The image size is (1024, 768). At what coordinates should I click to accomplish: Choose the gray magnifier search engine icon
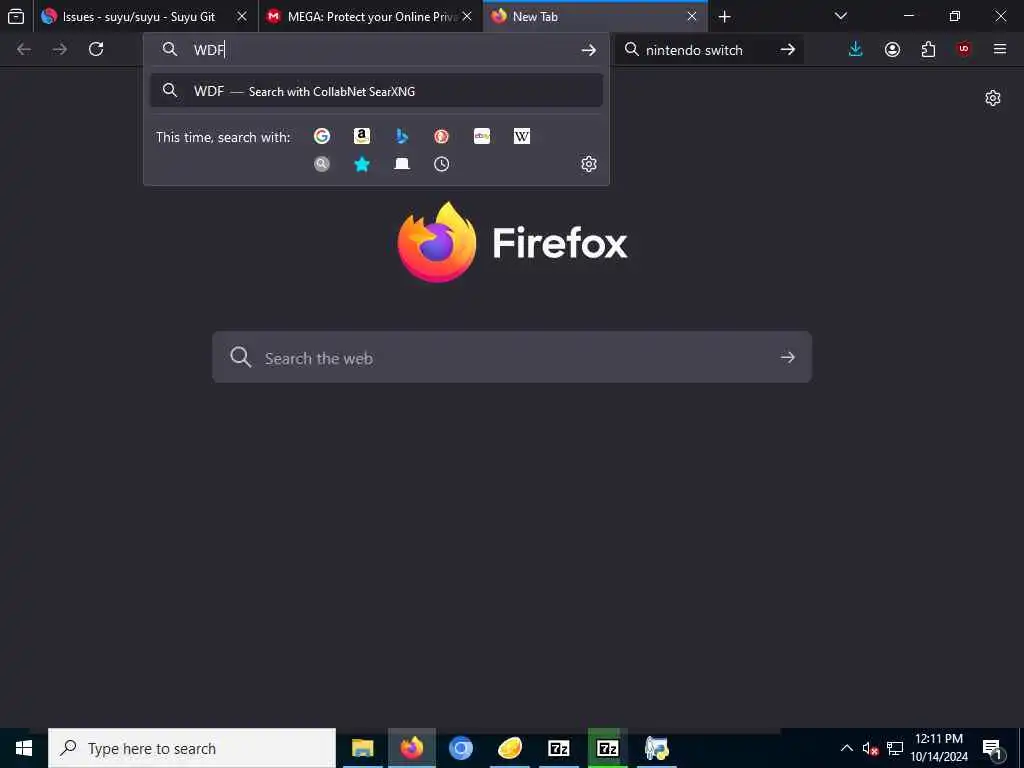pos(321,164)
